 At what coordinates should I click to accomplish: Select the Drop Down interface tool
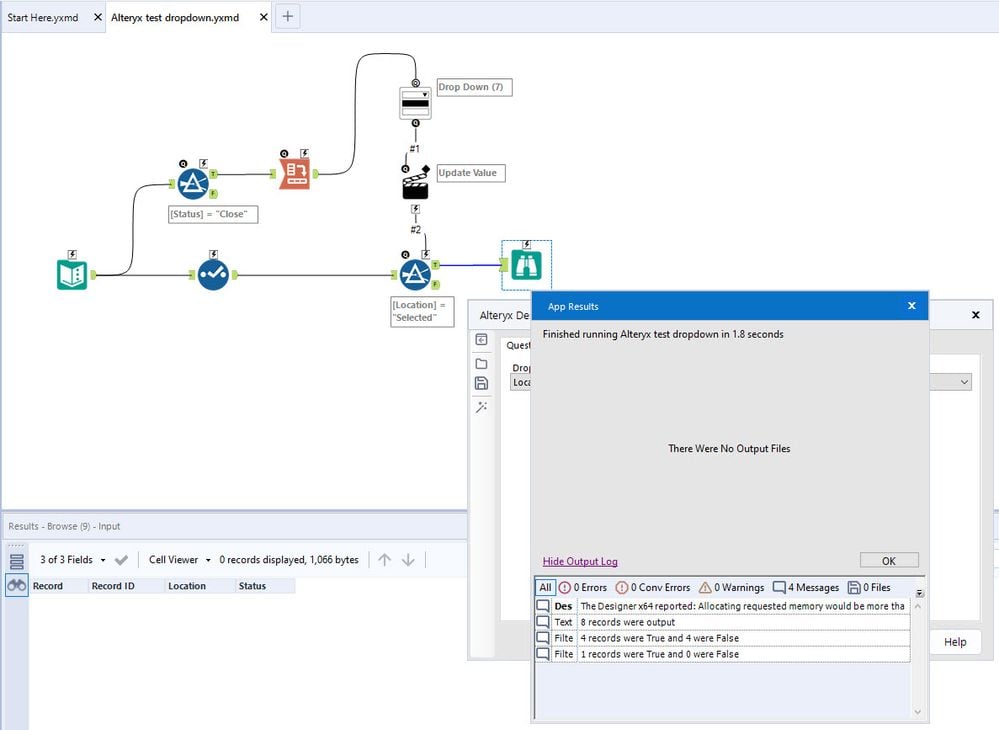[x=415, y=103]
